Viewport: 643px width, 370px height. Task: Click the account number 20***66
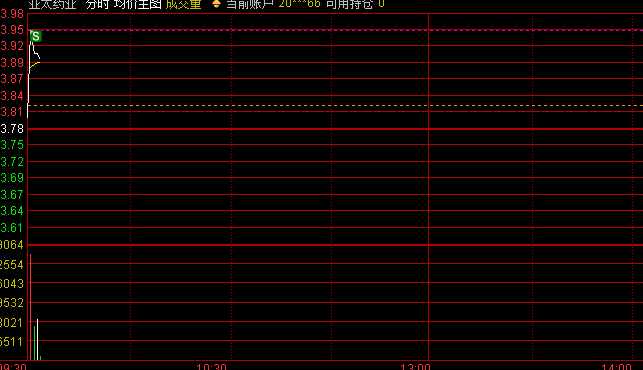[x=299, y=4]
